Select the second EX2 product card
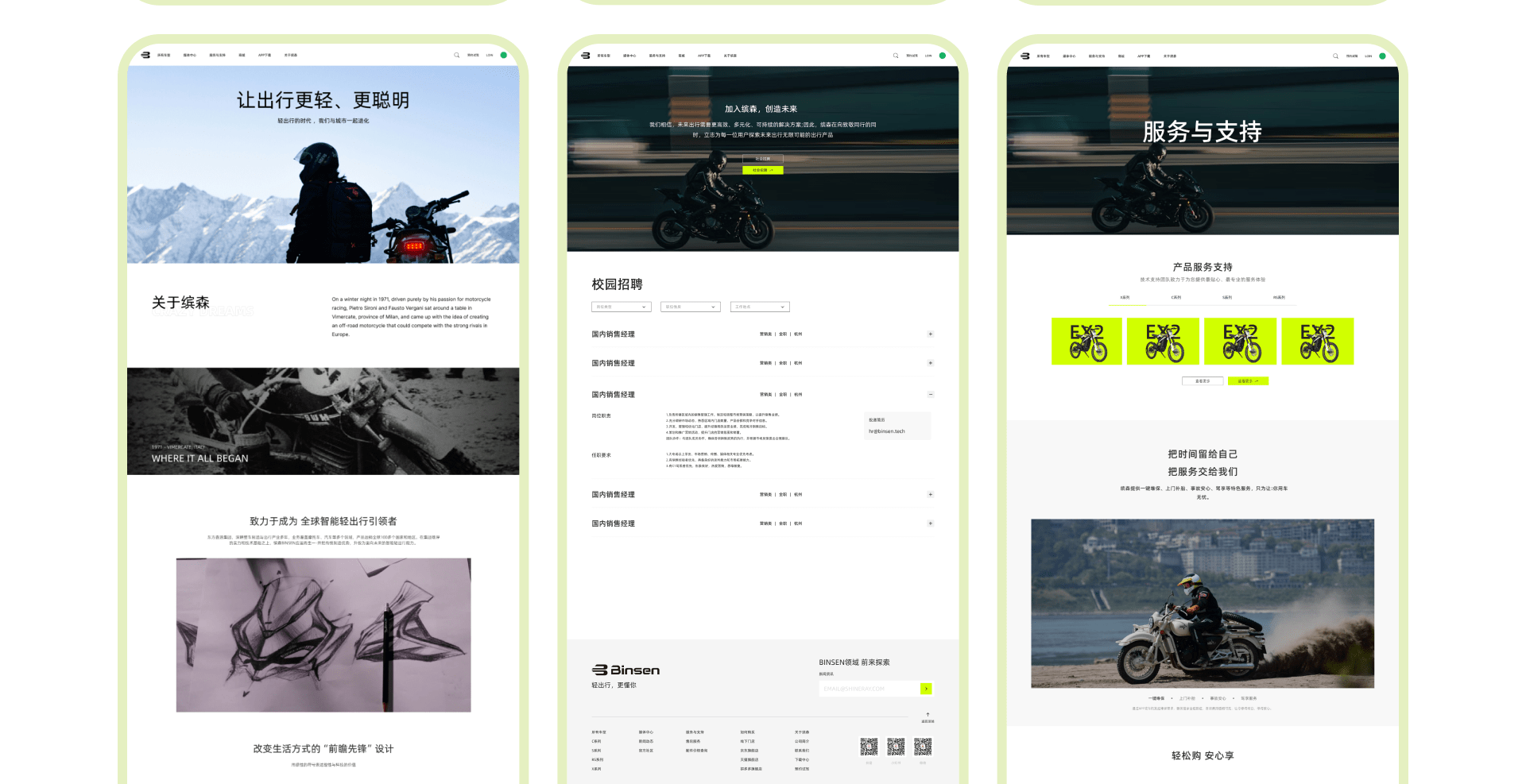Image resolution: width=1526 pixels, height=784 pixels. click(x=1163, y=342)
